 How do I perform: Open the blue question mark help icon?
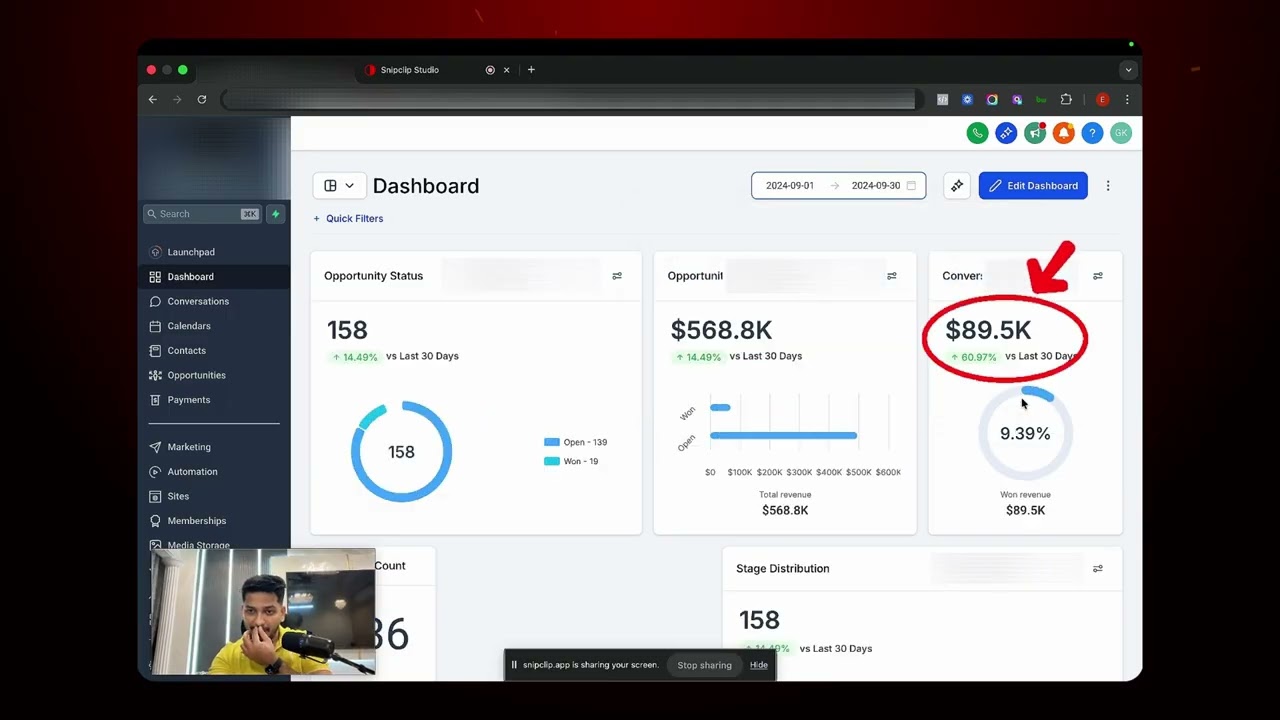coord(1093,133)
